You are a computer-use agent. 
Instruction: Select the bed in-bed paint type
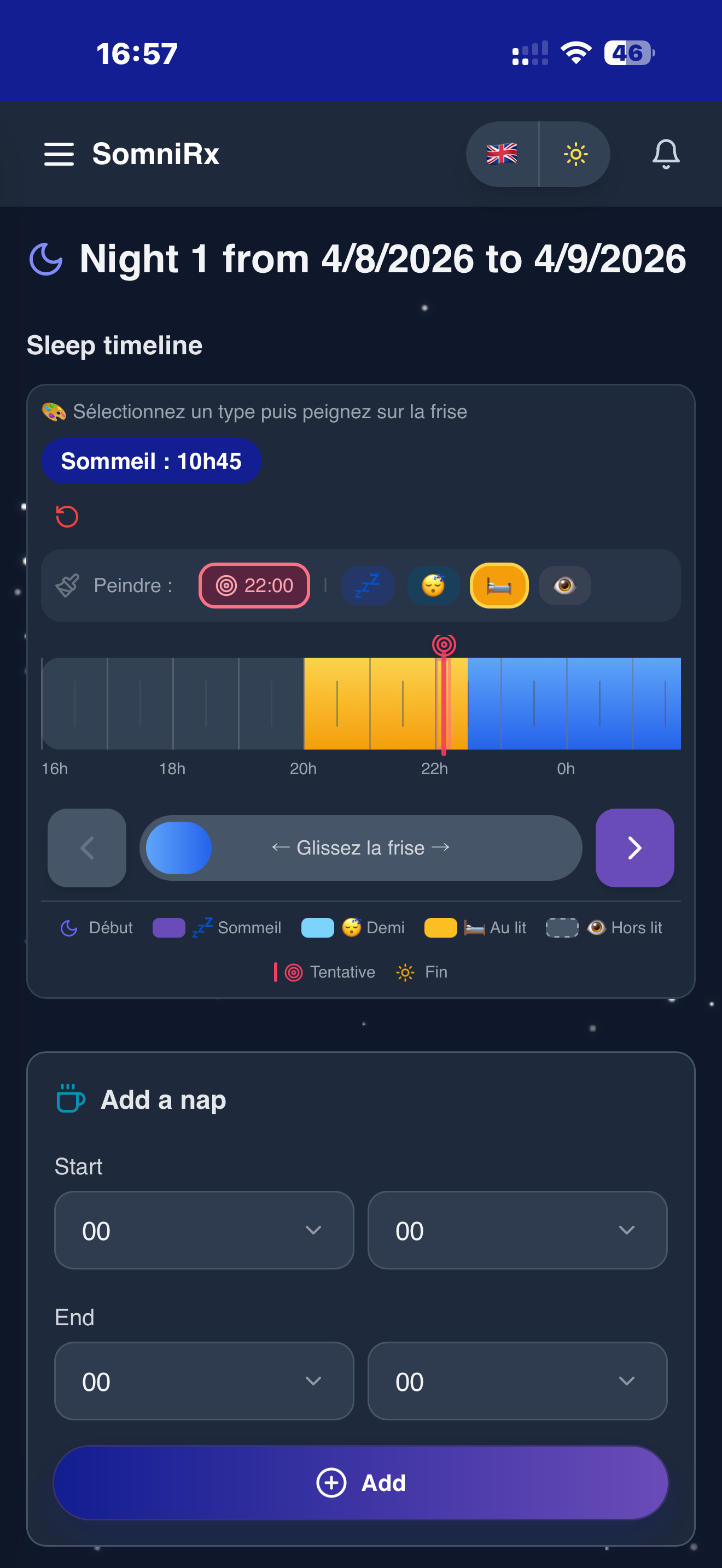pos(499,586)
